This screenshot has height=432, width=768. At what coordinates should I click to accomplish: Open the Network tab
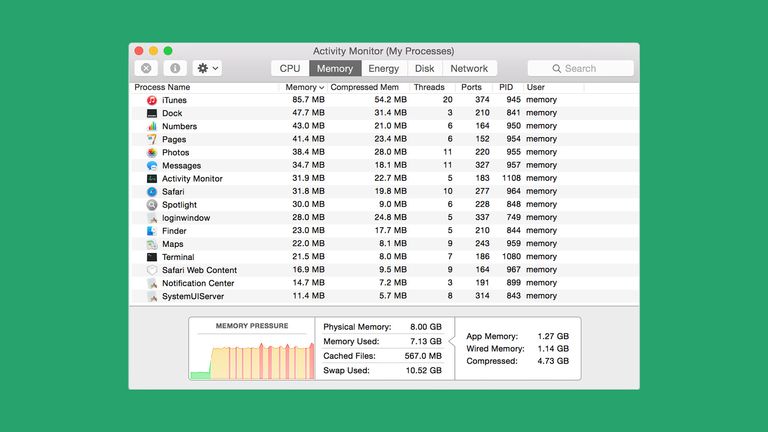[469, 68]
